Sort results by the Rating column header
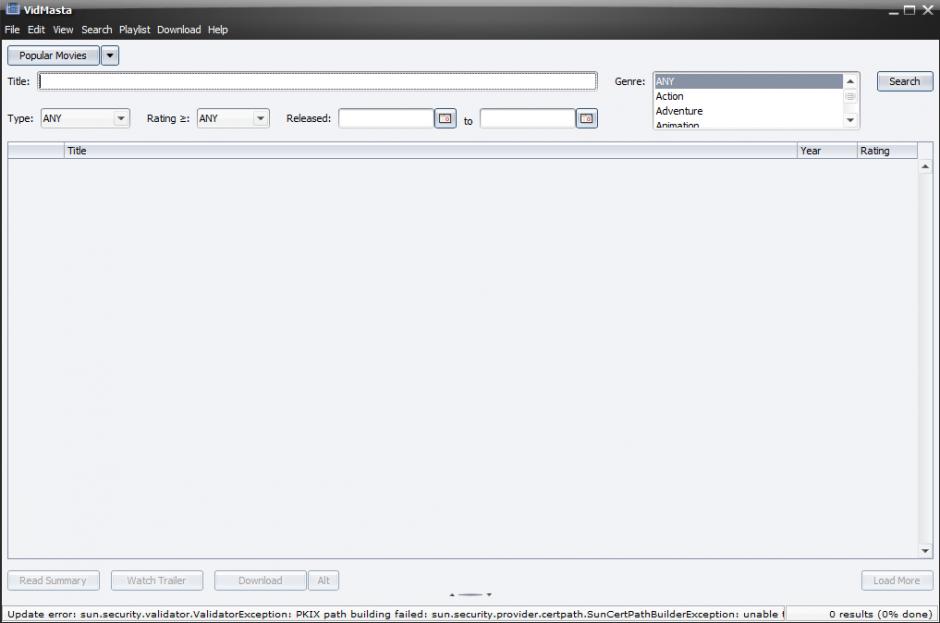 [x=887, y=151]
